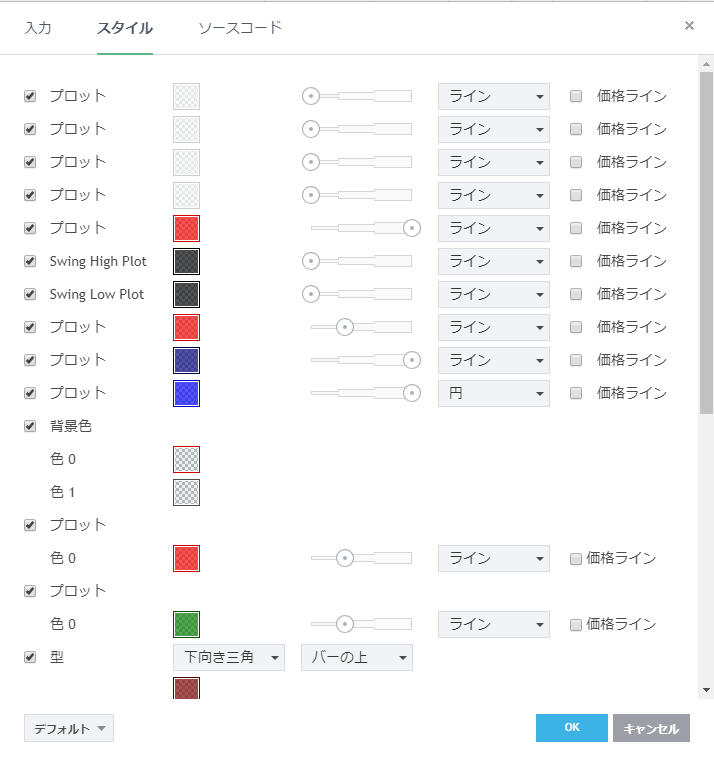714x767 pixels.
Task: Close the settings dialog with X
Action: pos(689,26)
